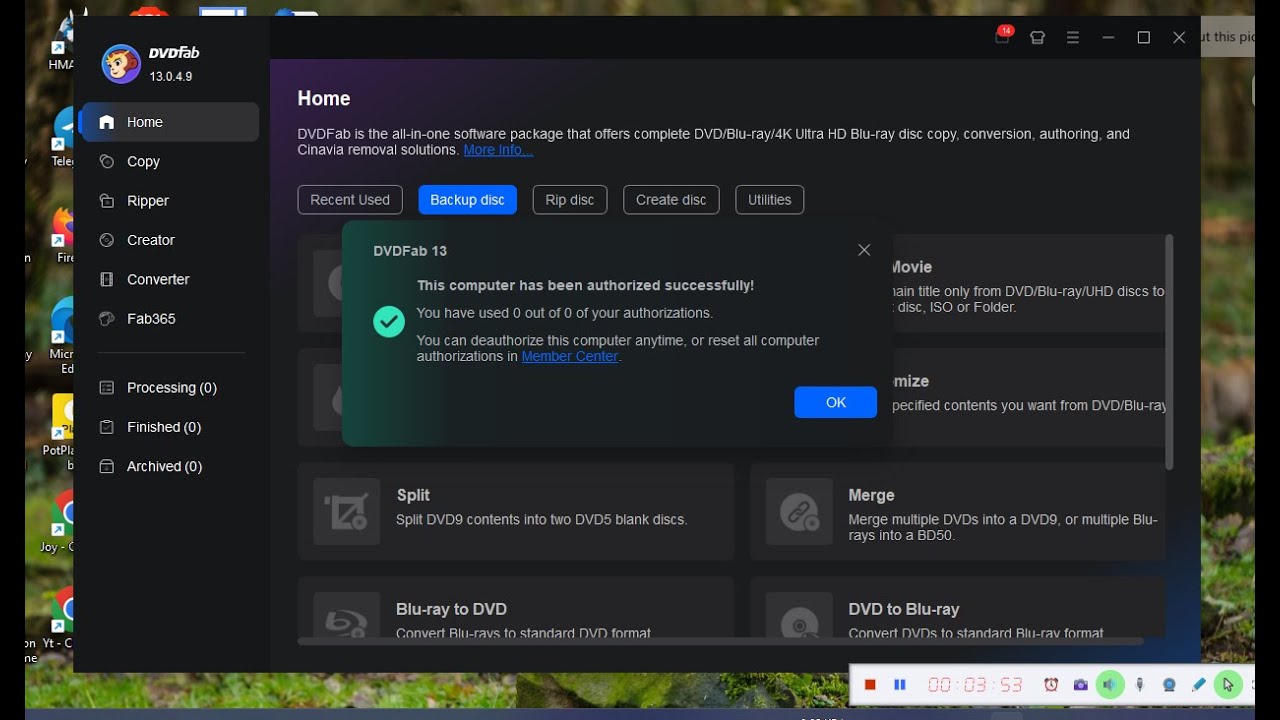Toggle system sound recording speaker
The height and width of the screenshot is (720, 1280).
point(1109,685)
